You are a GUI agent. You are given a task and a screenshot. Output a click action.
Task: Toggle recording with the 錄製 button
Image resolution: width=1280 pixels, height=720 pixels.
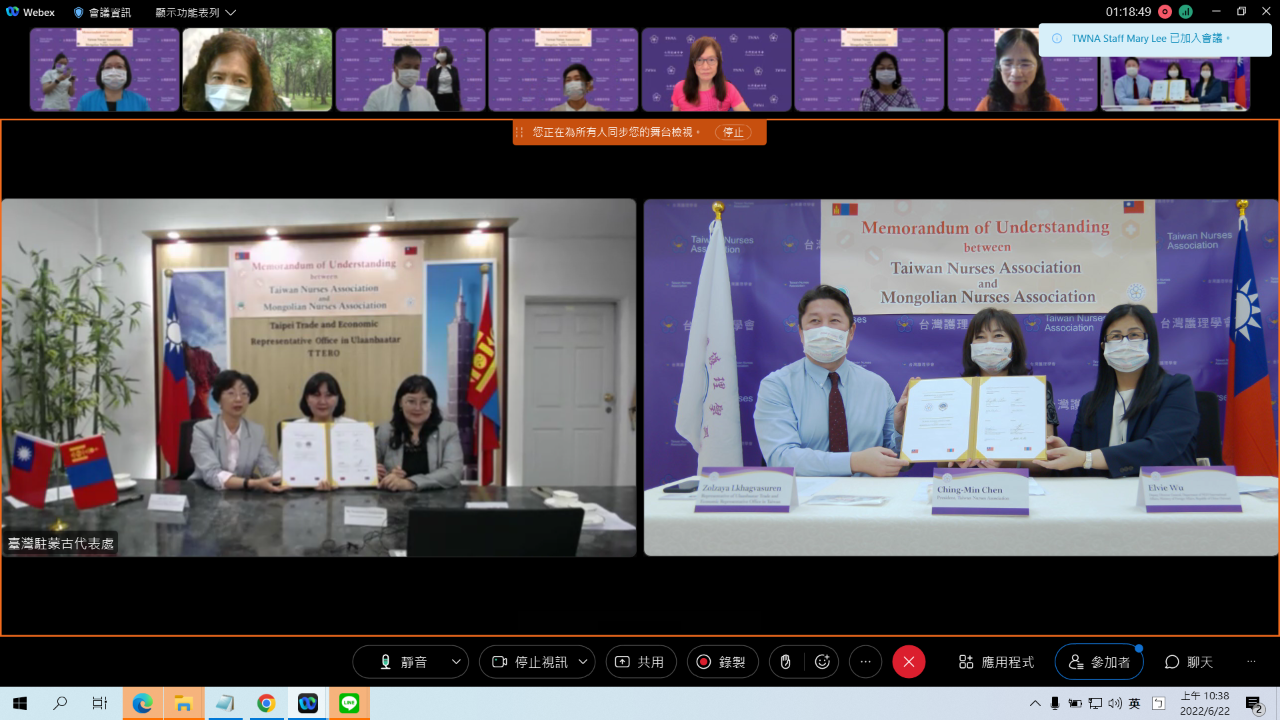point(722,662)
